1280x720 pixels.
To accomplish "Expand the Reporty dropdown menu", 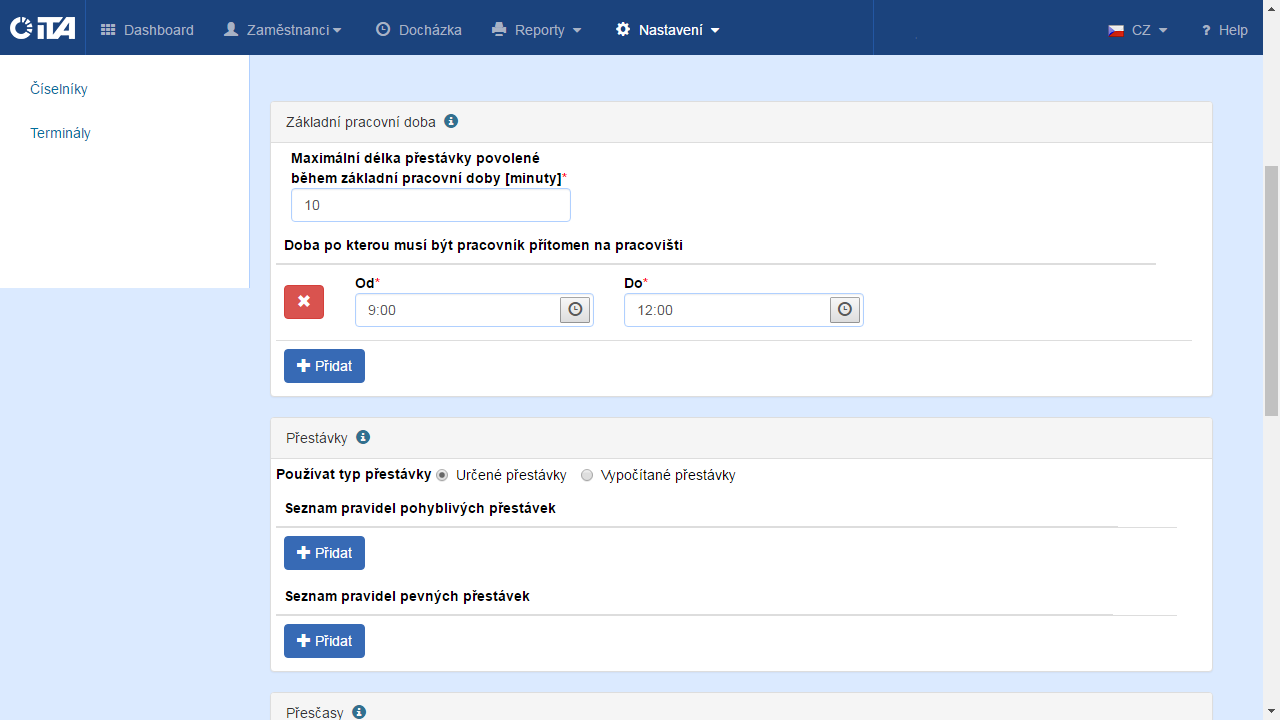I will pyautogui.click(x=537, y=30).
